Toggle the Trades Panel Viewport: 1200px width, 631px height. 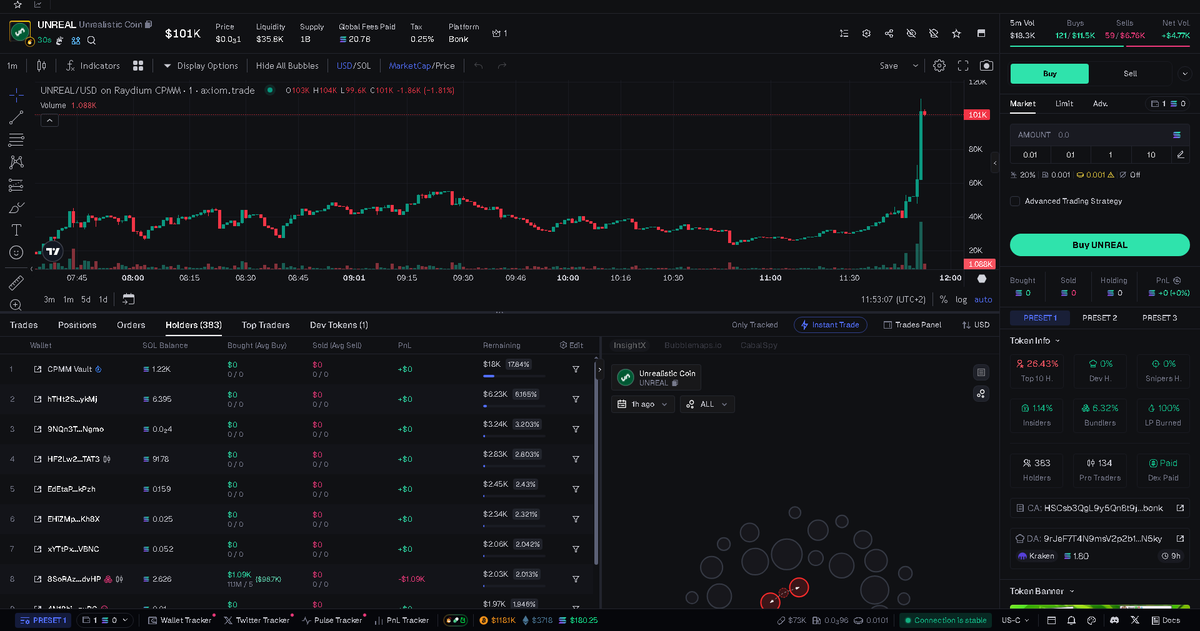point(912,325)
